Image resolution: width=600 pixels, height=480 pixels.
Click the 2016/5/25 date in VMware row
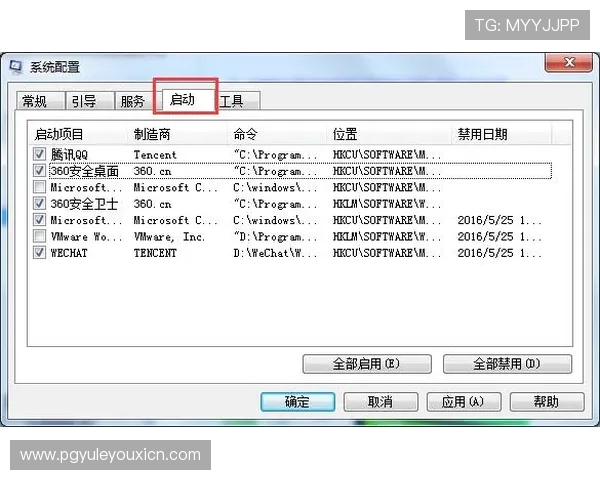500,237
